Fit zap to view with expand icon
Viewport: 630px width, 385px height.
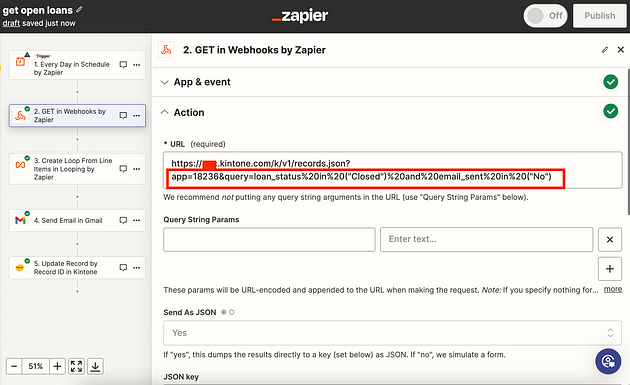point(76,366)
